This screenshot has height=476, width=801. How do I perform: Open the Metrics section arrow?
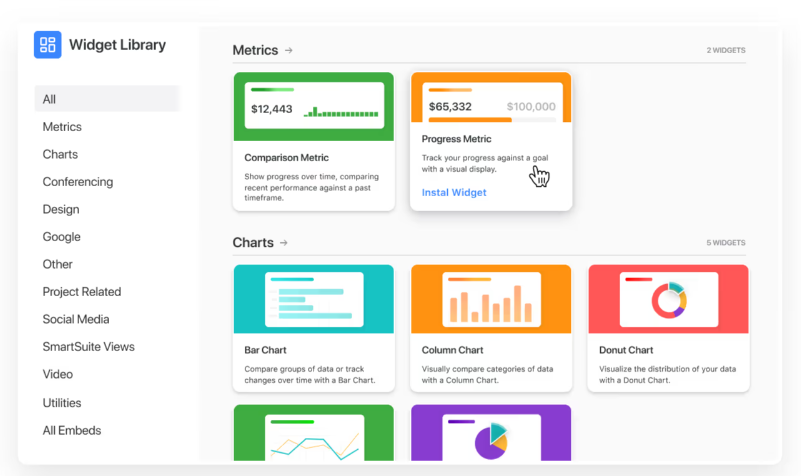289,50
